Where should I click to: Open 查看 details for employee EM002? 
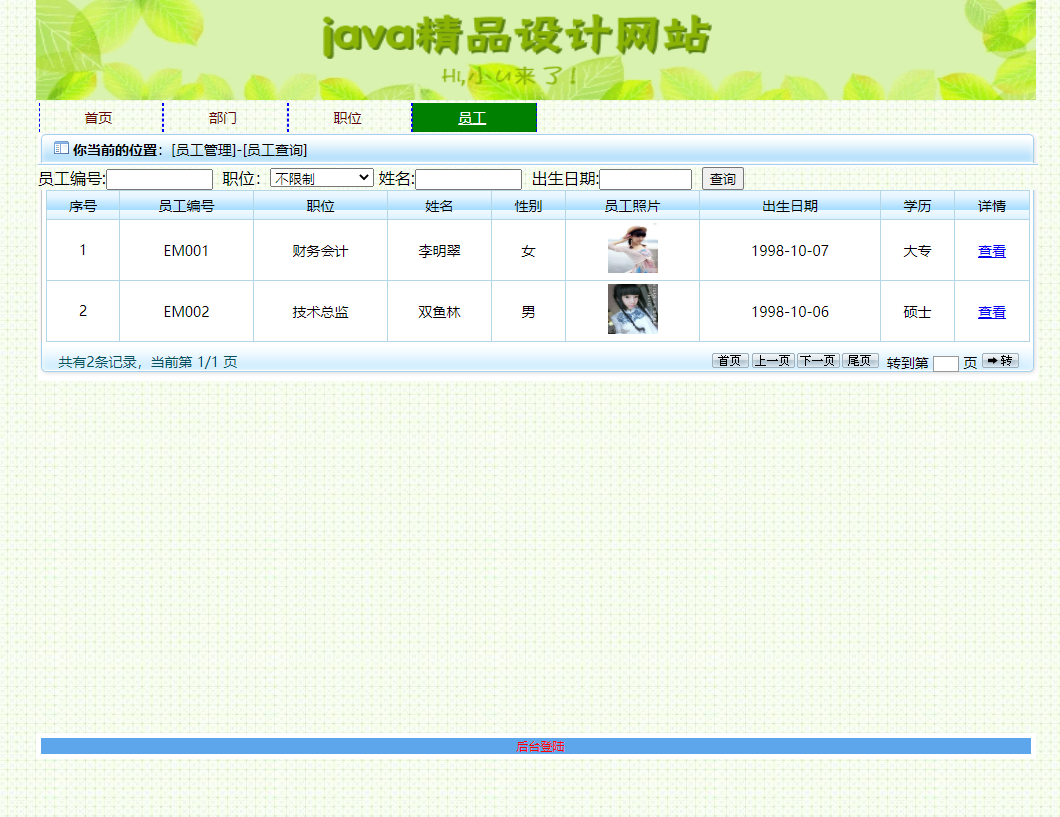click(x=991, y=311)
